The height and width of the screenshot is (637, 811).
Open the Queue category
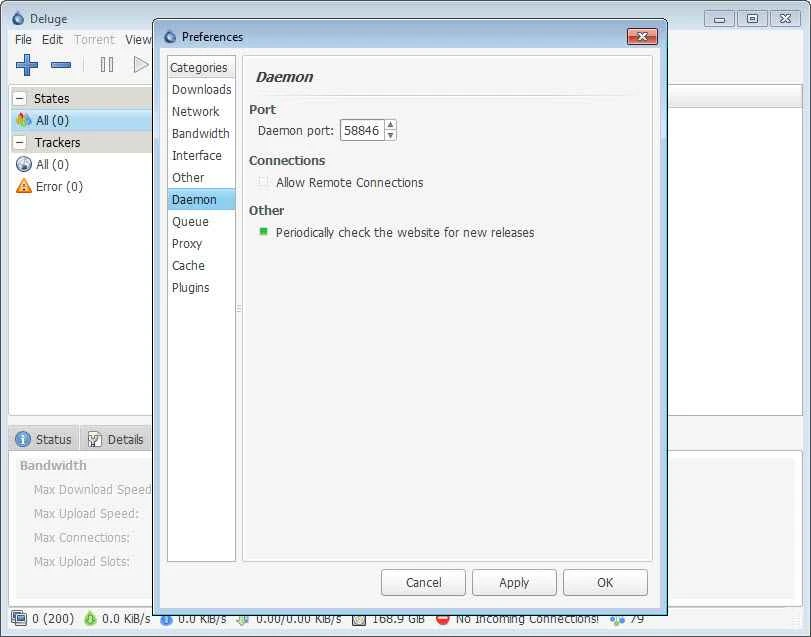coord(201,221)
